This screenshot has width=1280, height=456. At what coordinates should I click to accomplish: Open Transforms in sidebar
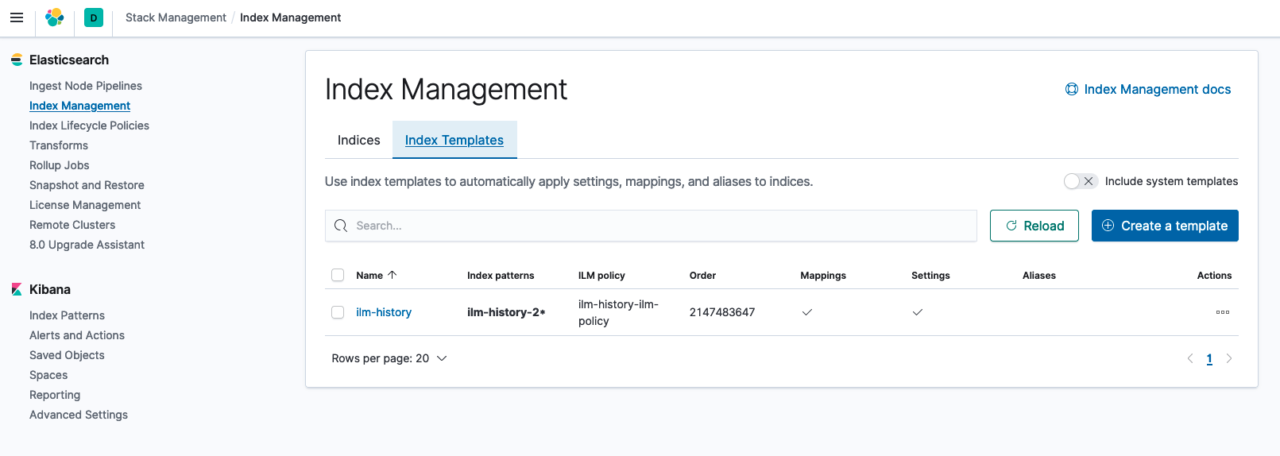click(x=59, y=146)
